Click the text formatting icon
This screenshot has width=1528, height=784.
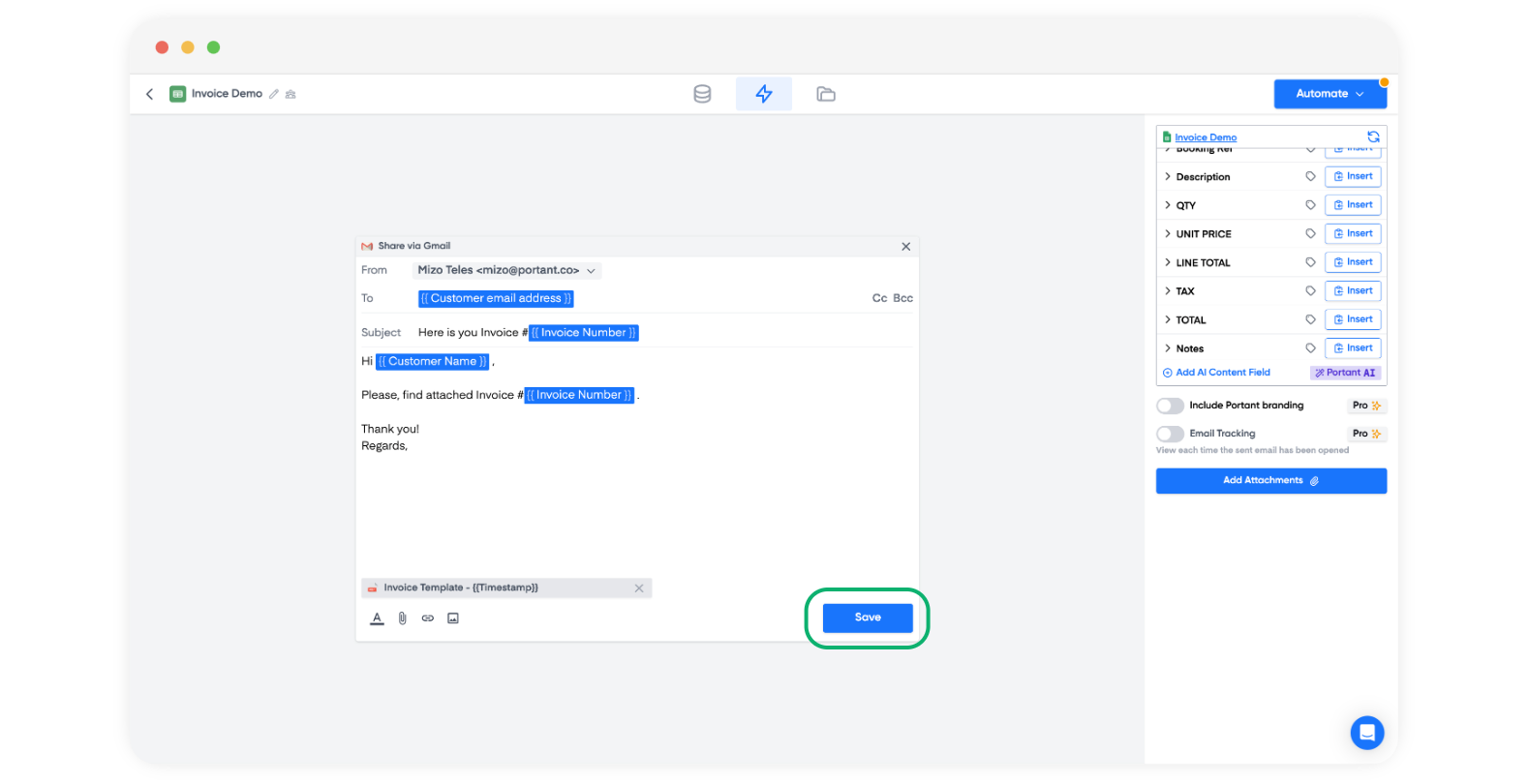377,618
